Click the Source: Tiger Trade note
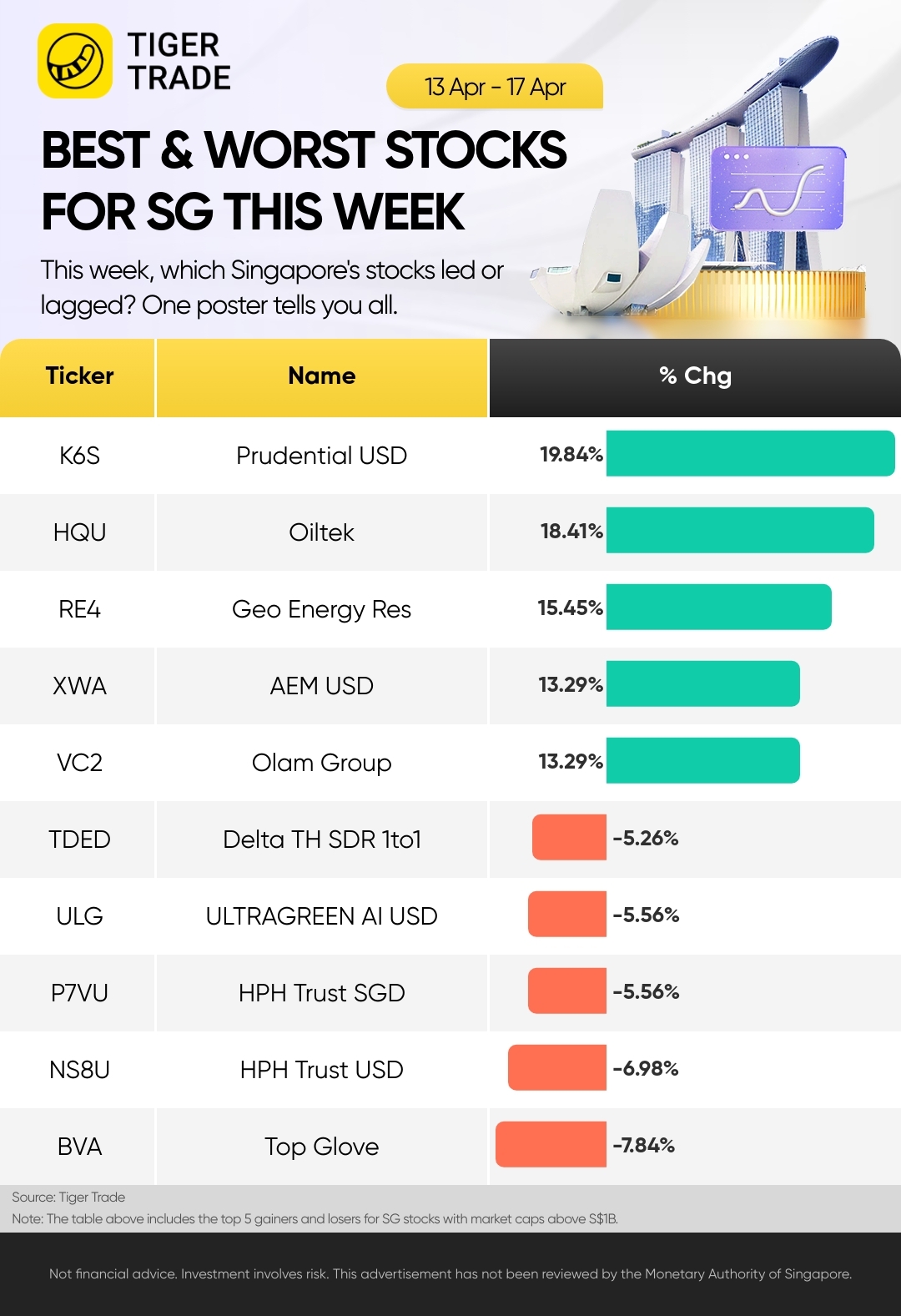 tap(68, 1197)
